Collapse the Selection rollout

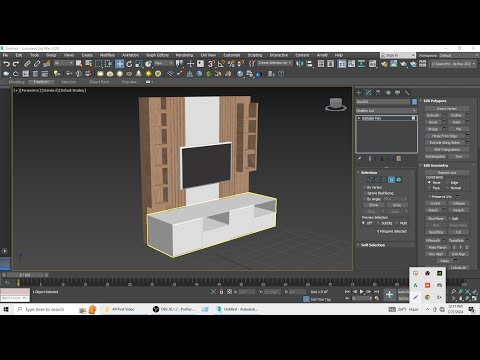369,172
